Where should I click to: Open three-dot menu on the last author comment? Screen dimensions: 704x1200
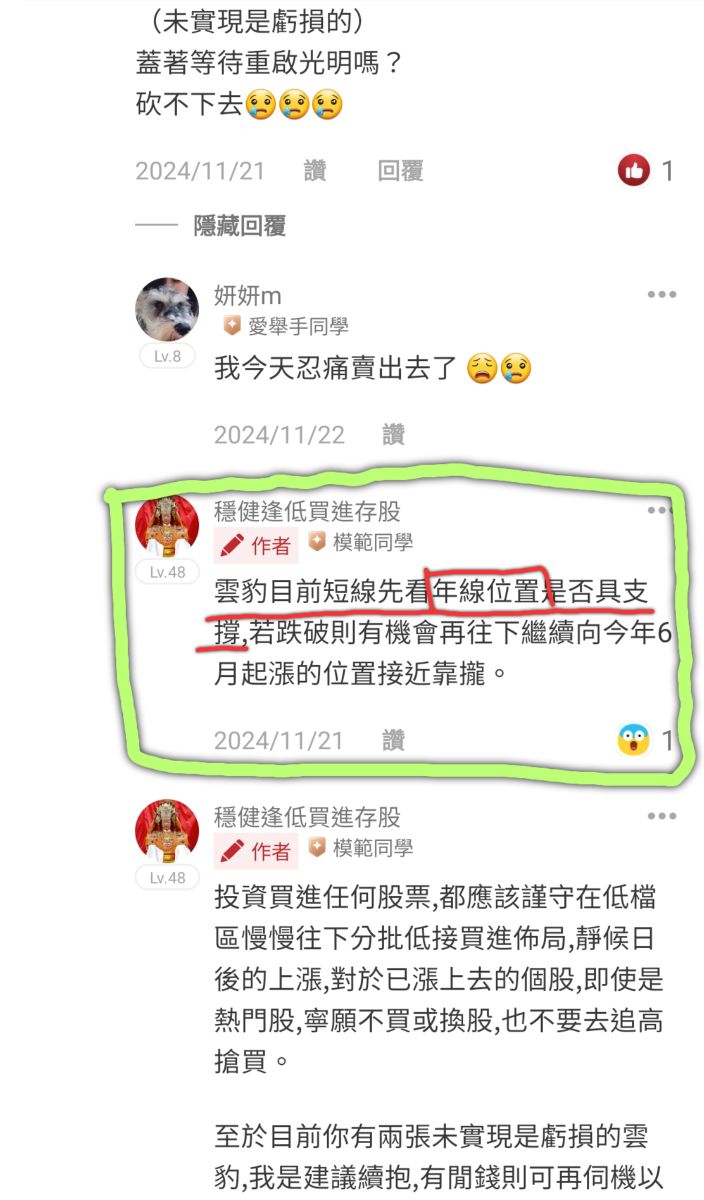point(662,817)
